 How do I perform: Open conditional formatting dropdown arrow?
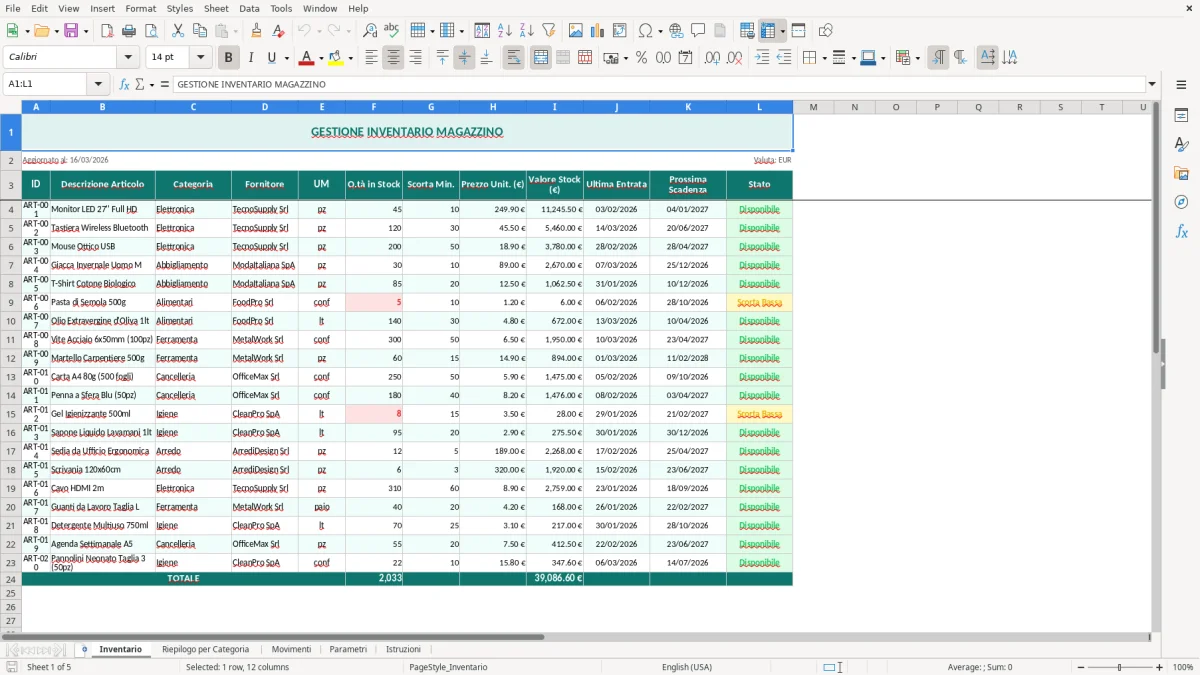pos(917,58)
